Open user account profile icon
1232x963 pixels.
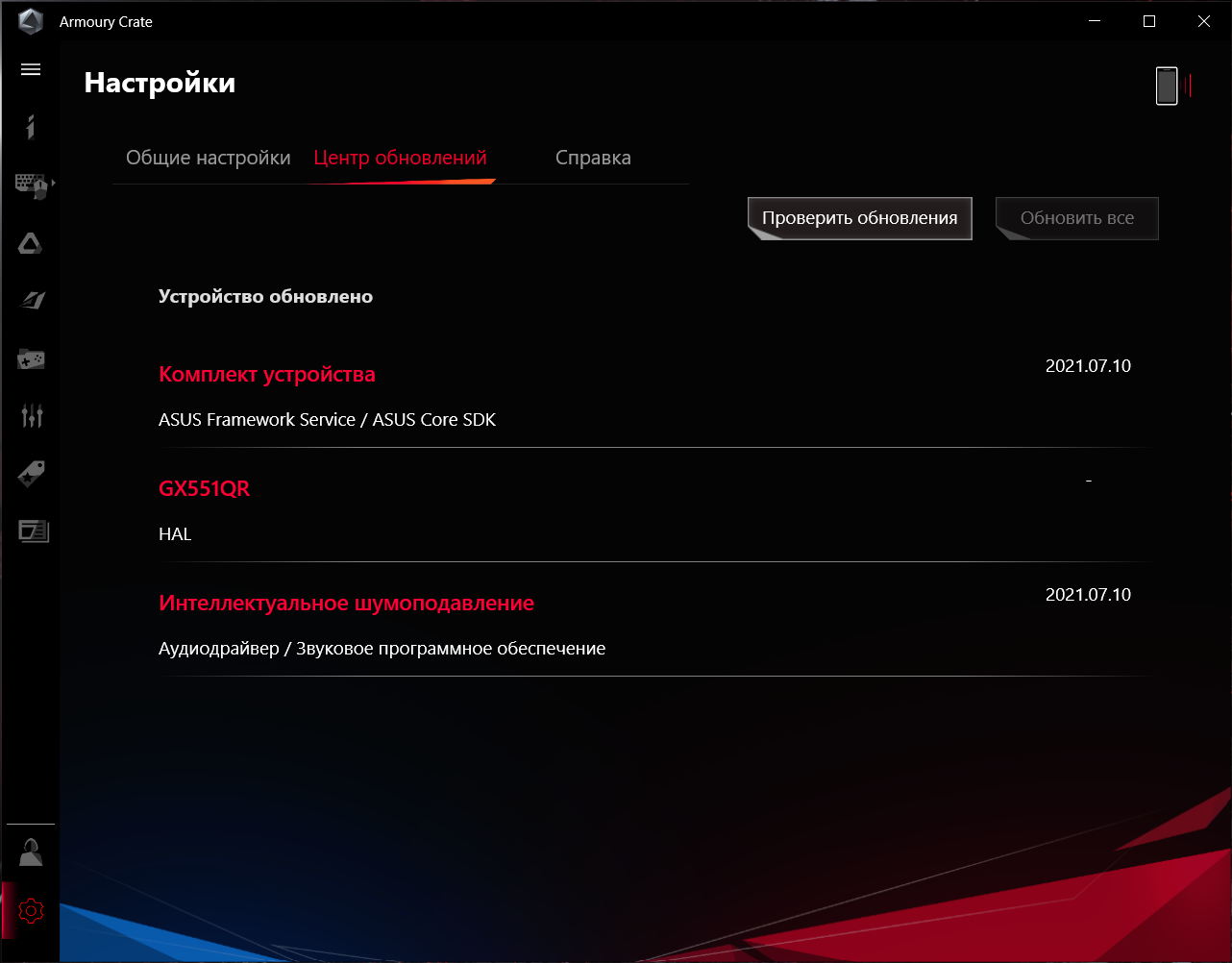click(x=31, y=852)
